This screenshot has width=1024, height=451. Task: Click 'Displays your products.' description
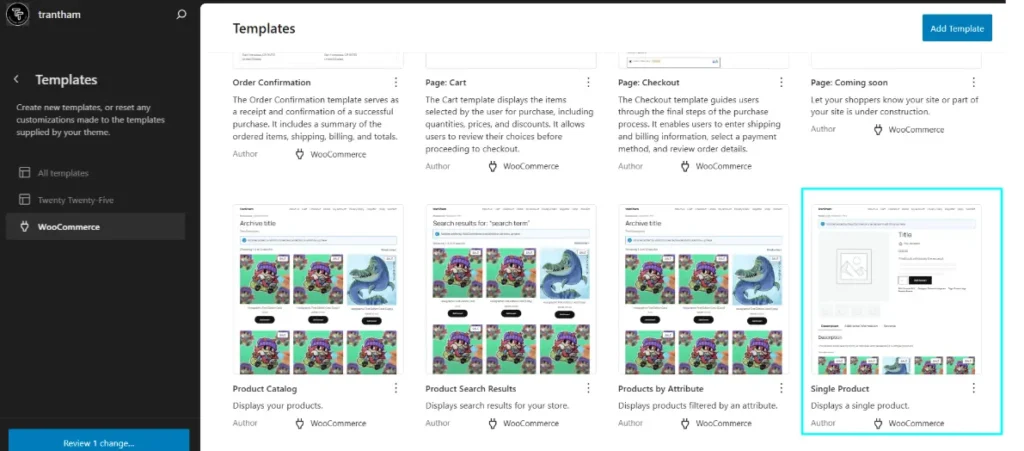tap(278, 405)
